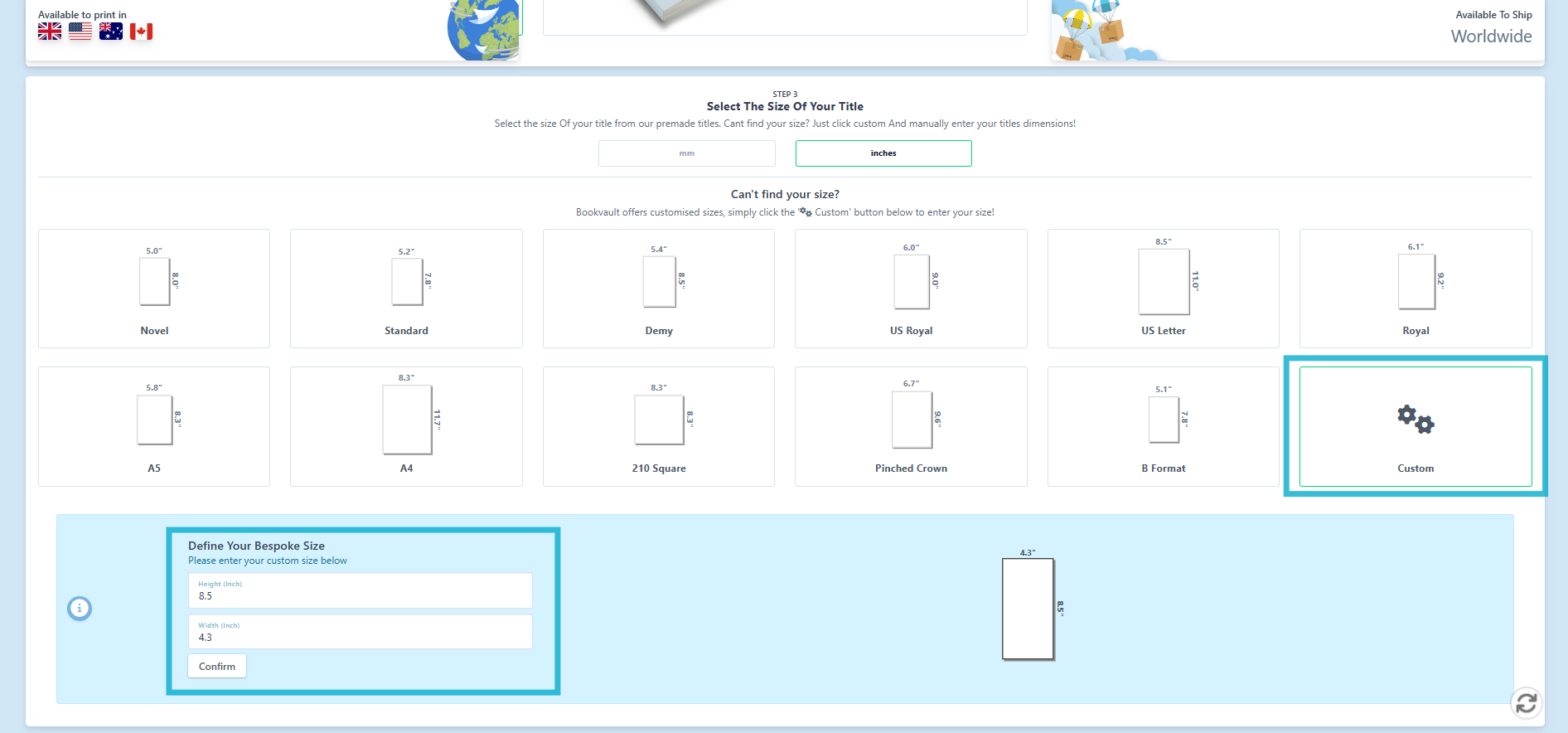1568x733 pixels.
Task: Click the Australian flag icon
Action: coord(111,32)
